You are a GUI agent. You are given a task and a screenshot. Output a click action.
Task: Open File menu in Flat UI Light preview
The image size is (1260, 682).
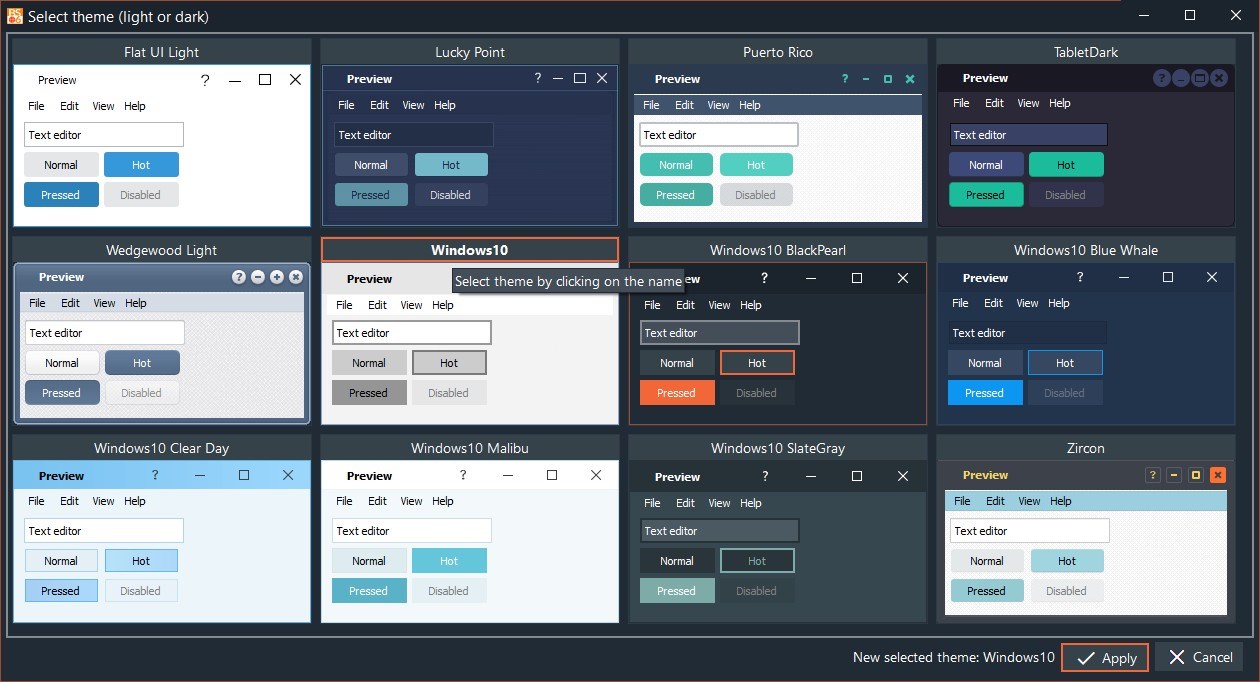36,106
